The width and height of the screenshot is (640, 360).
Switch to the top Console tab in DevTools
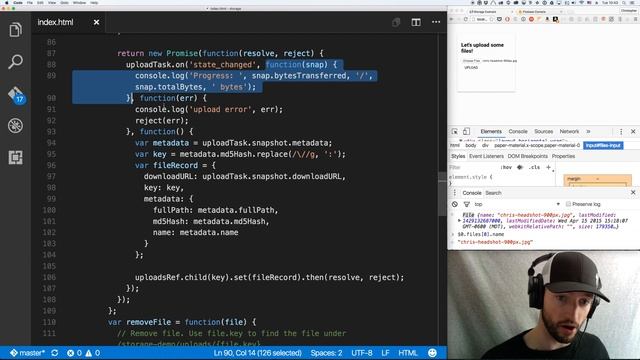point(518,131)
